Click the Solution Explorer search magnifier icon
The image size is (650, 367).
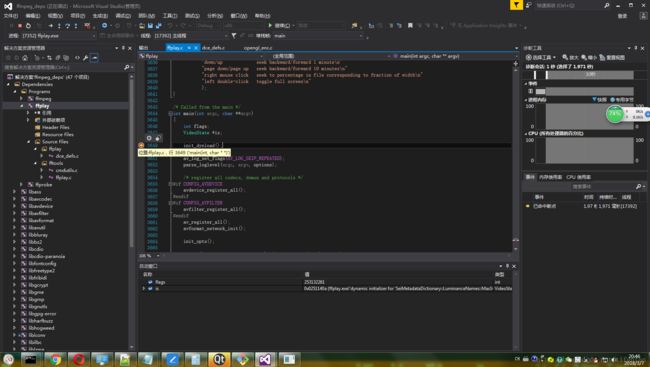coord(126,67)
